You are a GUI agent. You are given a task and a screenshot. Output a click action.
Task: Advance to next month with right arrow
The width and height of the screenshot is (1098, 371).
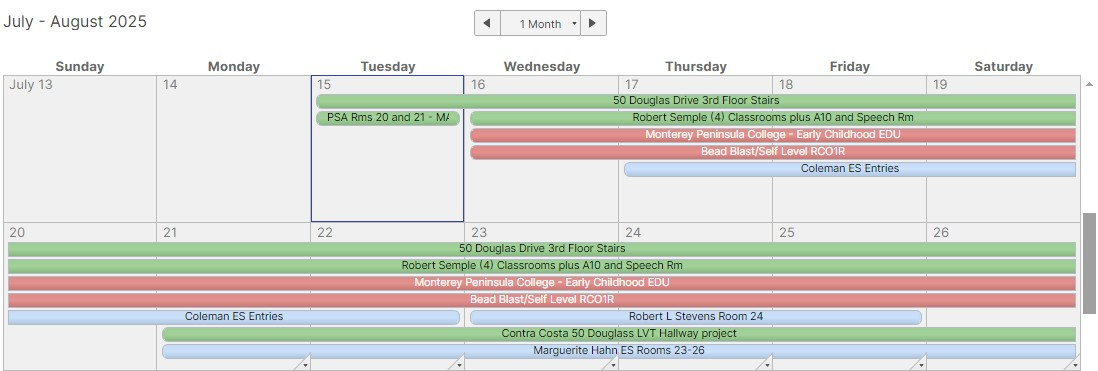click(593, 23)
